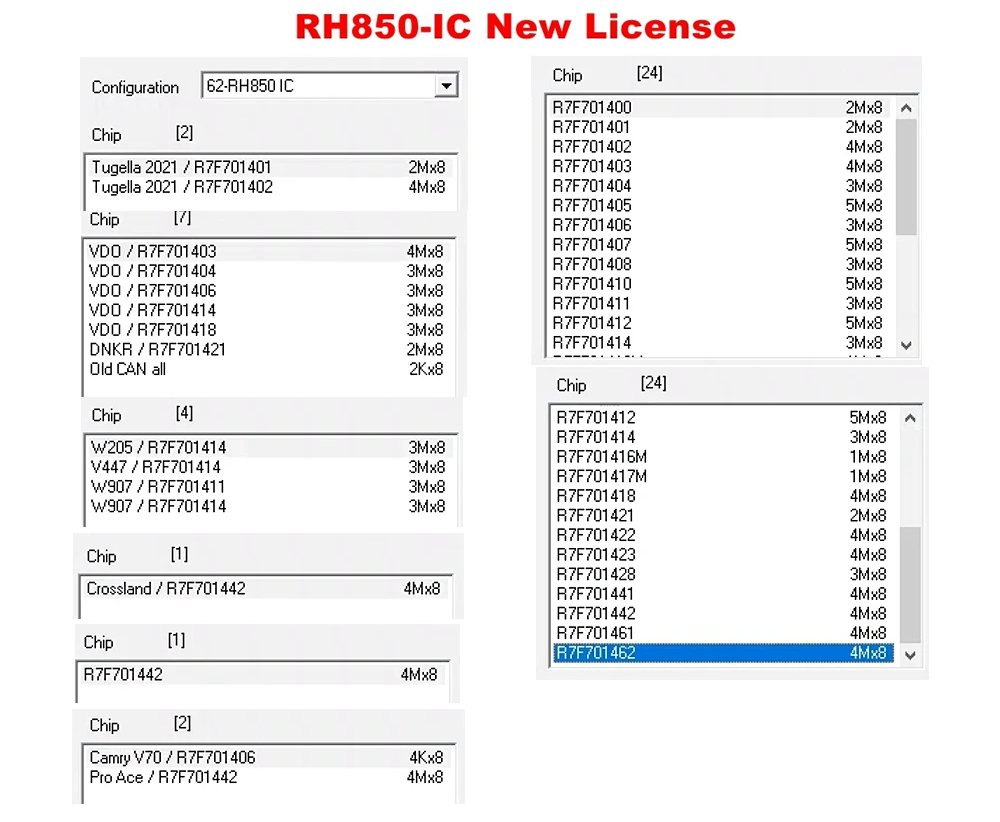The width and height of the screenshot is (1000, 822).
Task: Select the R7F701416M chip entry
Action: click(x=601, y=457)
